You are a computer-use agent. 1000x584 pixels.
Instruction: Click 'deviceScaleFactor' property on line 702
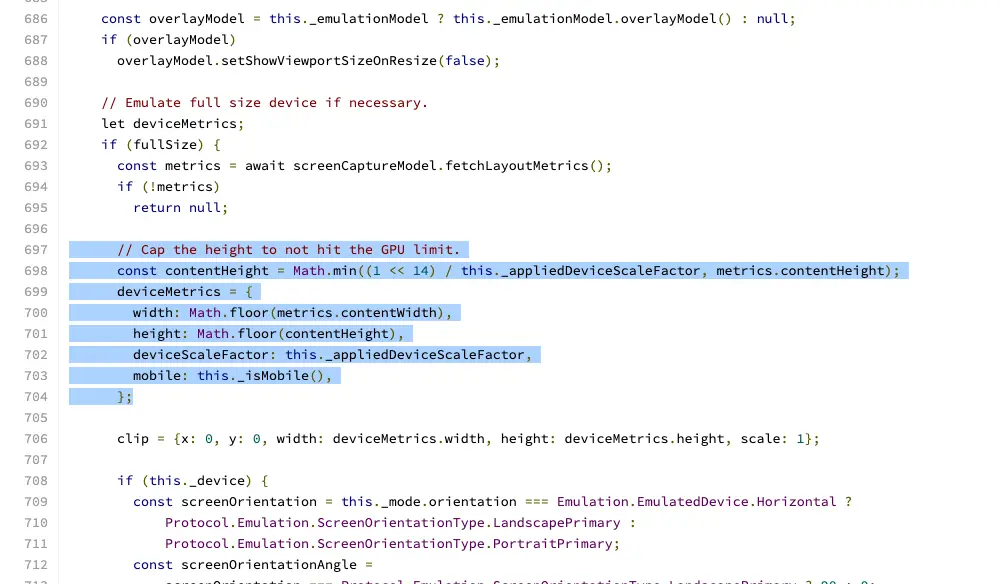[x=200, y=355]
